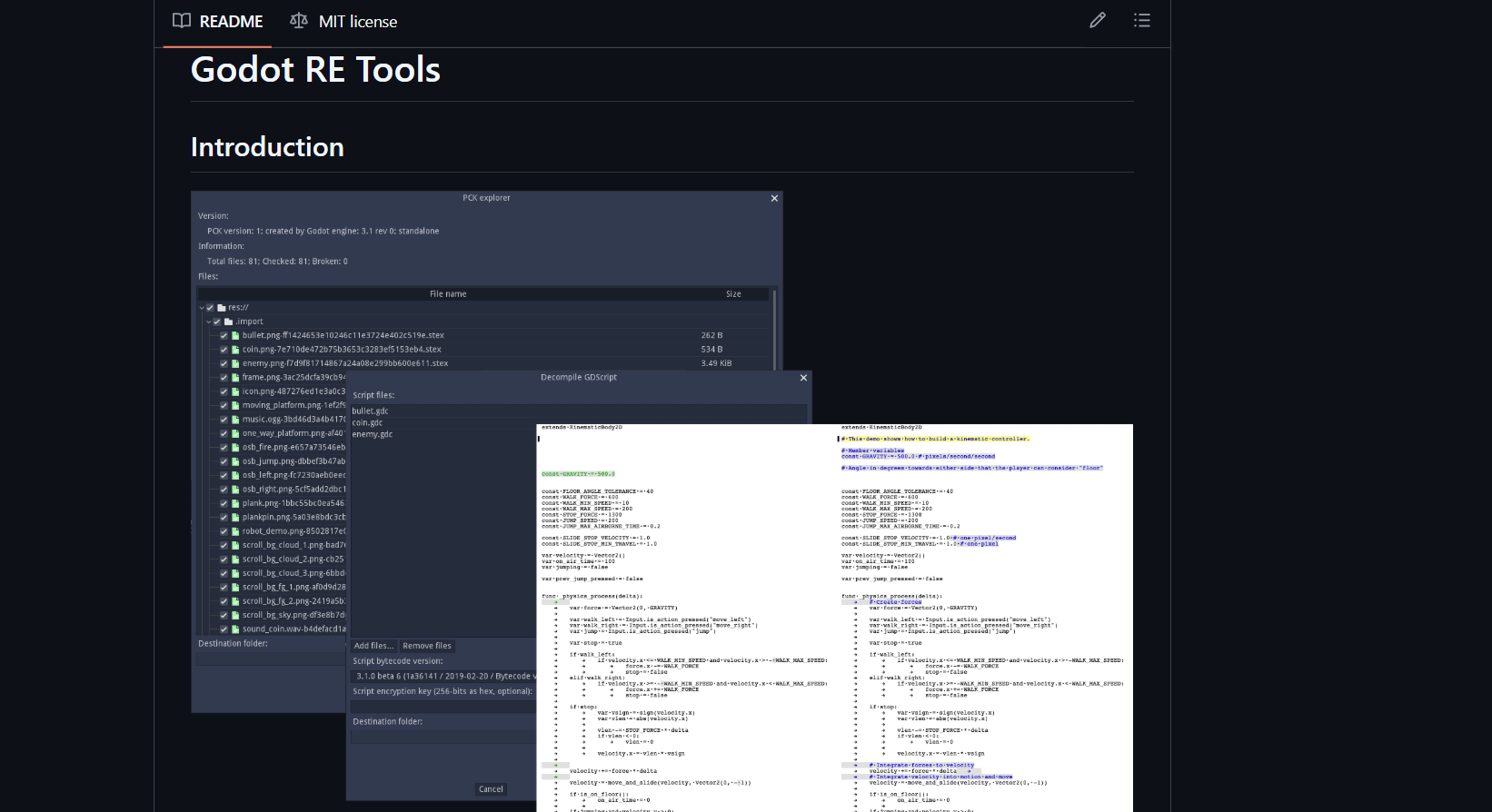The image size is (1492, 812).
Task: Click the PCK explorer file list scrollbar
Action: [x=774, y=327]
